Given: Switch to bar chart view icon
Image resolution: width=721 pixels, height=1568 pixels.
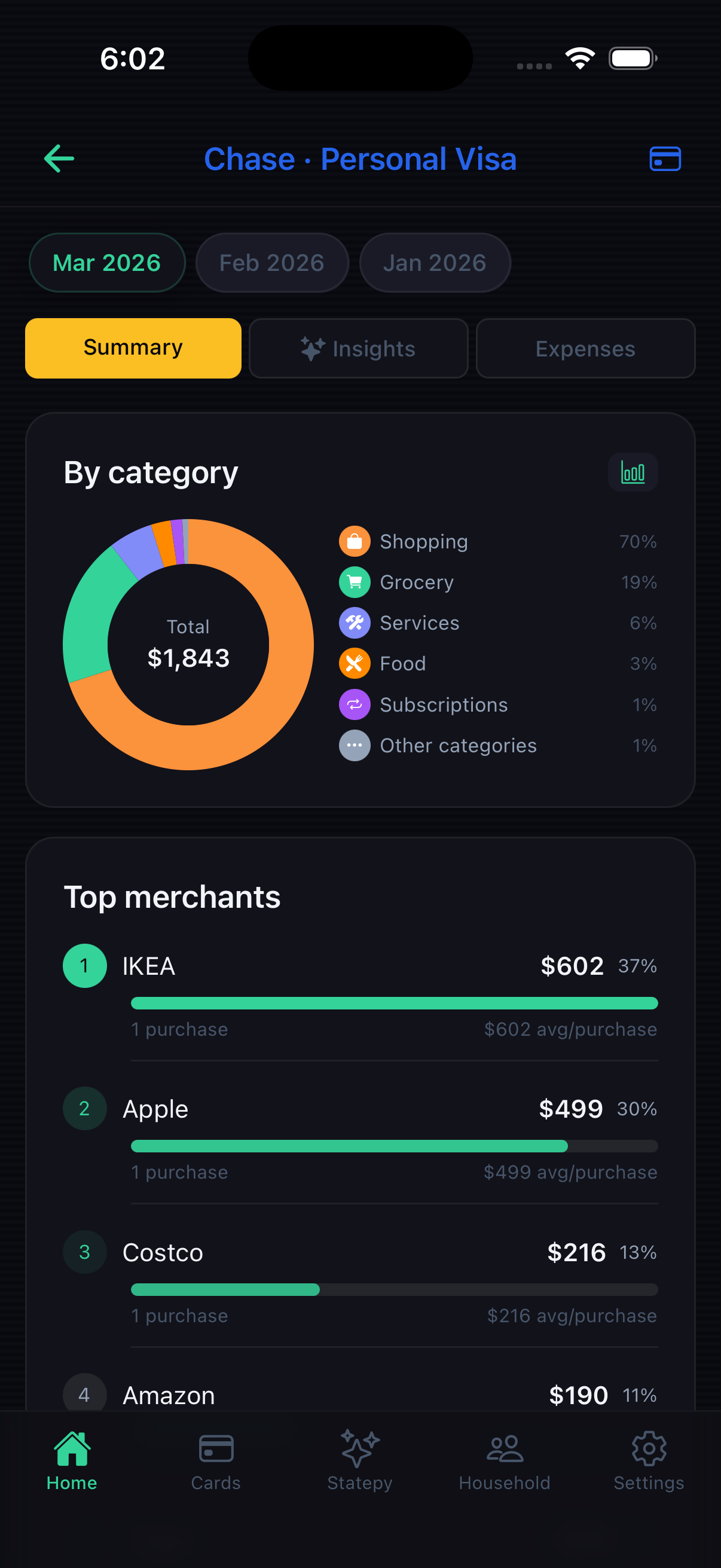Looking at the screenshot, I should [x=633, y=472].
